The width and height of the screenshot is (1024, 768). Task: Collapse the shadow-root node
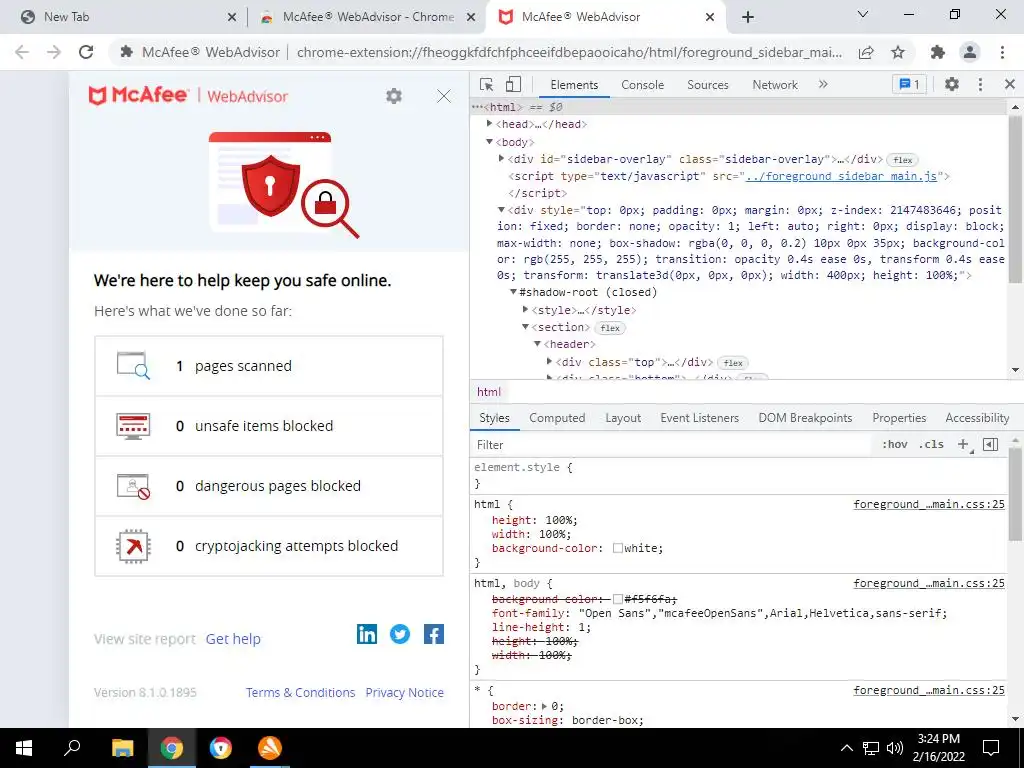[513, 292]
